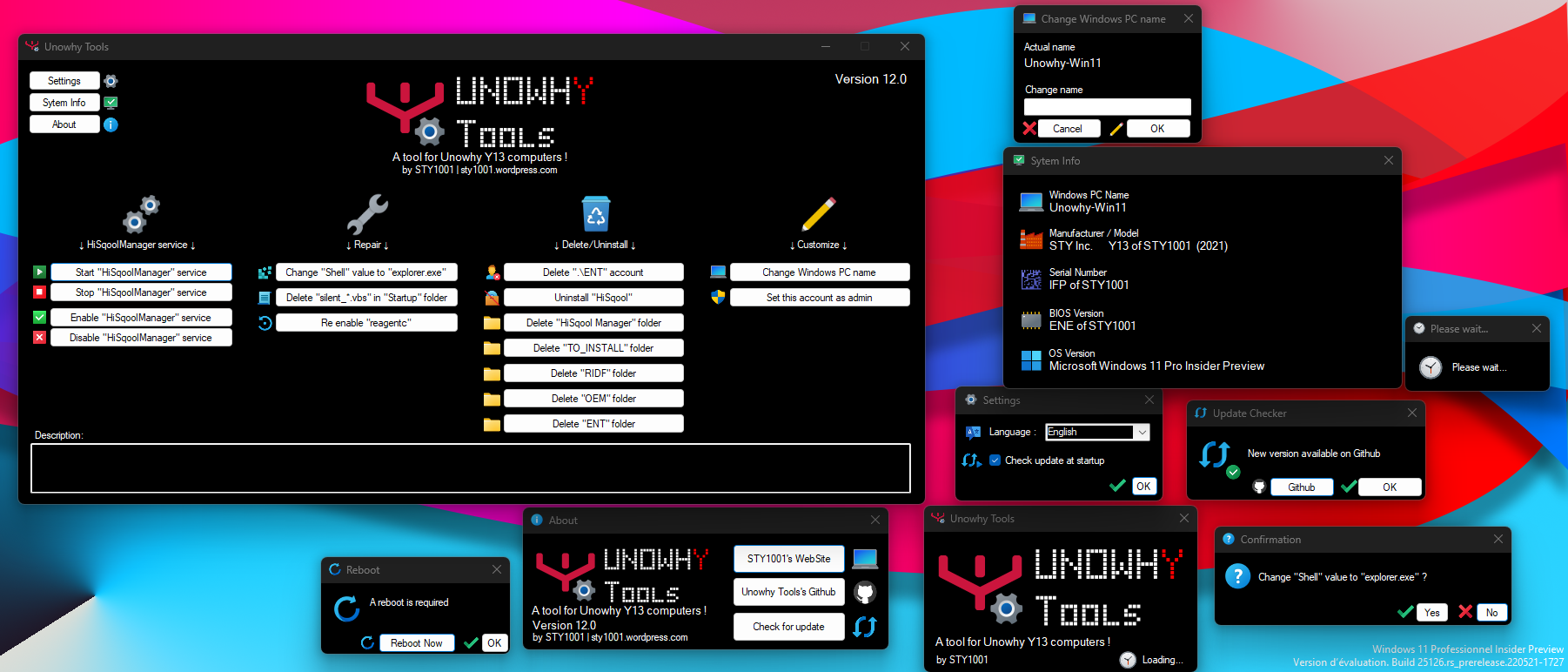
Task: Click the icon beside Change Shell value button
Action: pos(265,272)
